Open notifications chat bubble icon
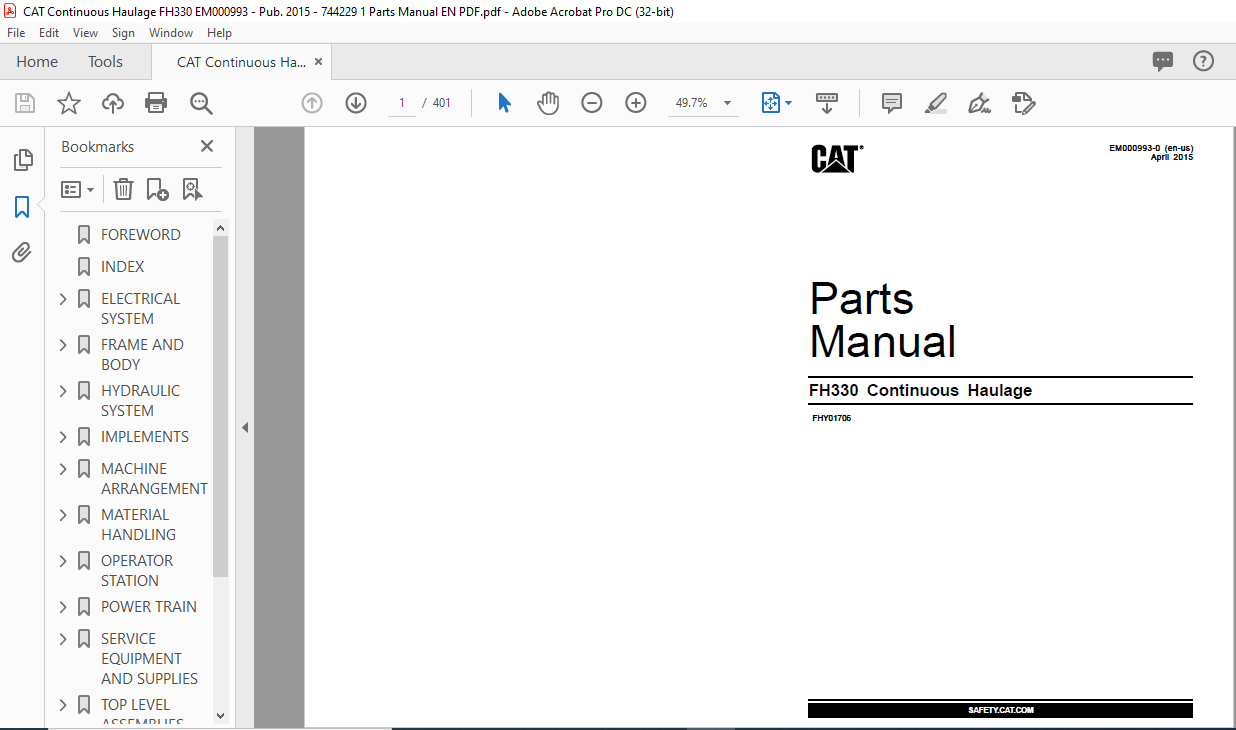This screenshot has width=1236, height=730. (x=1163, y=61)
